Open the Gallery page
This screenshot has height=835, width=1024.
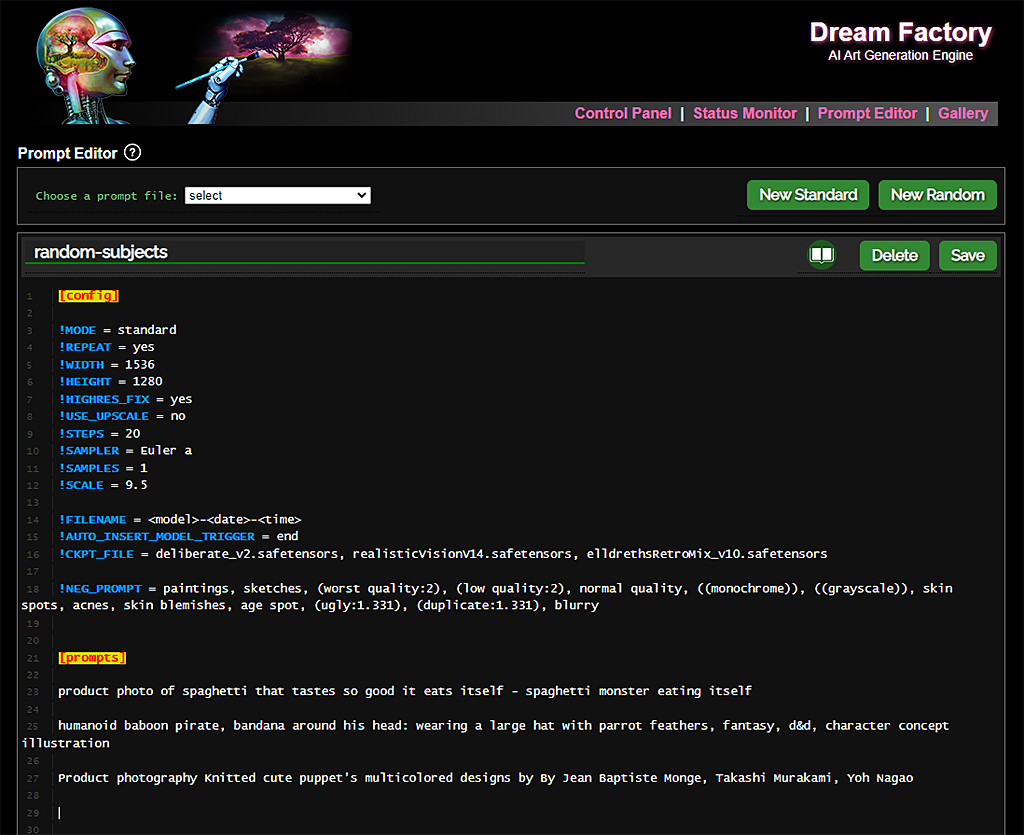[963, 114]
